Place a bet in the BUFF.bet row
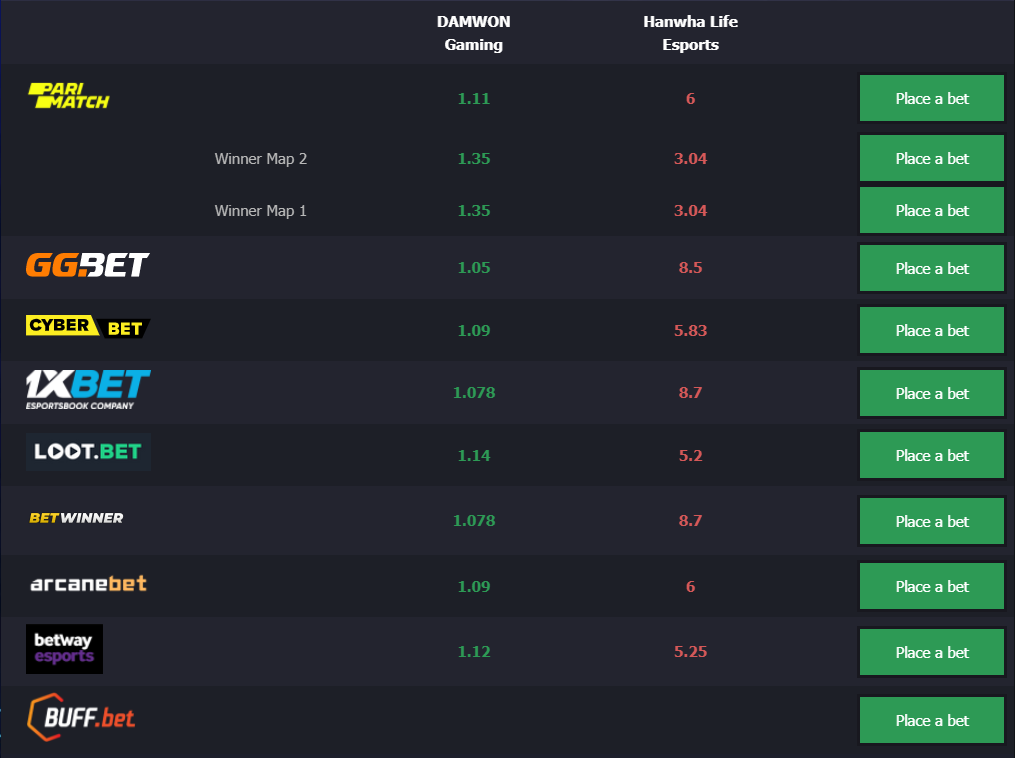This screenshot has width=1015, height=758. 931,720
